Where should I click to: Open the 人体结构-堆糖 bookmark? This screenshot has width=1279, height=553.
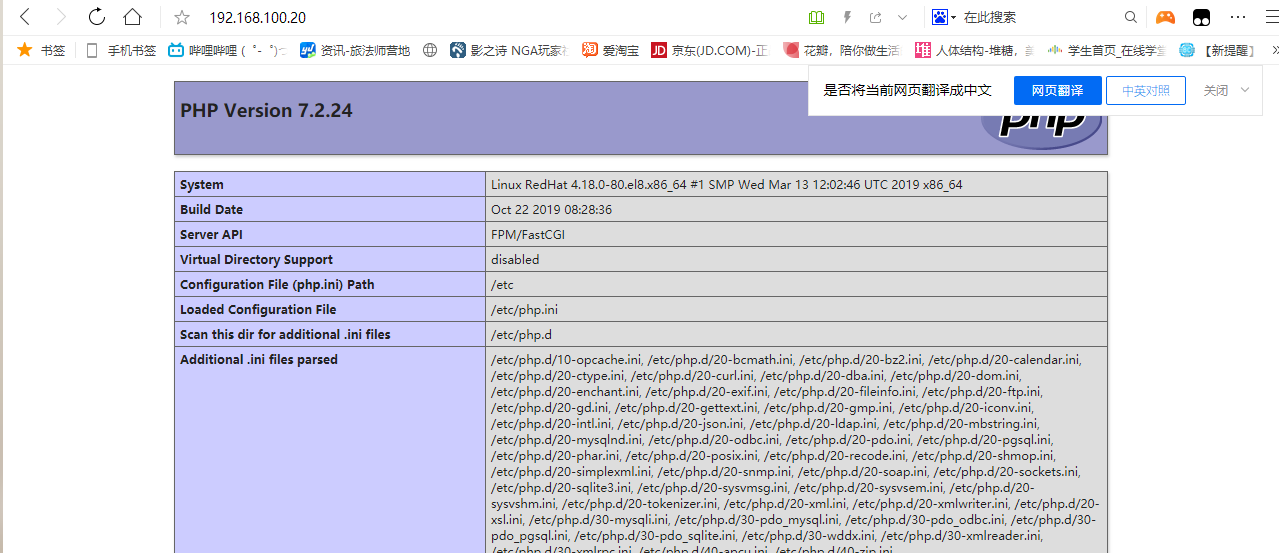(974, 50)
